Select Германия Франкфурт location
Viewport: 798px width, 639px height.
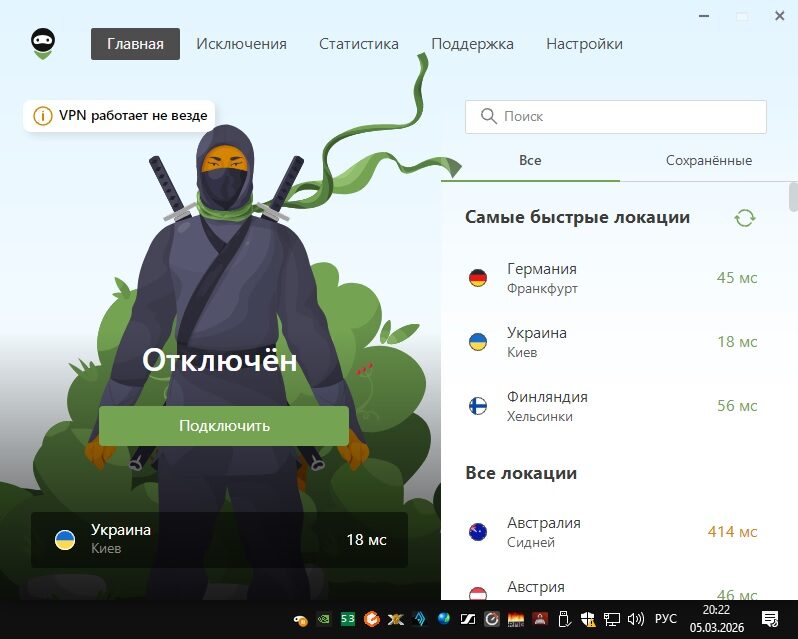tap(614, 278)
